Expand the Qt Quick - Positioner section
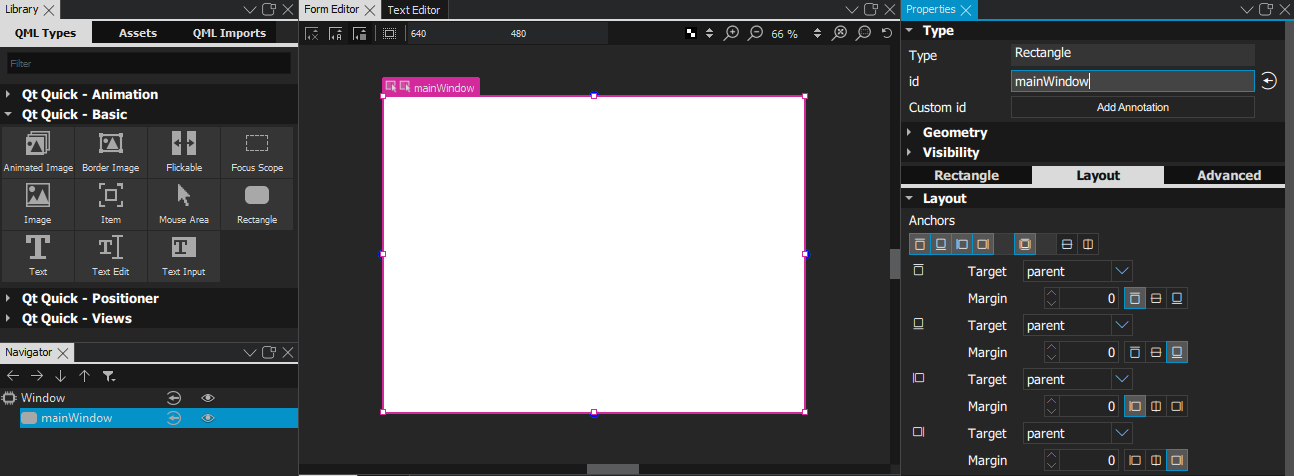 click(x=149, y=298)
